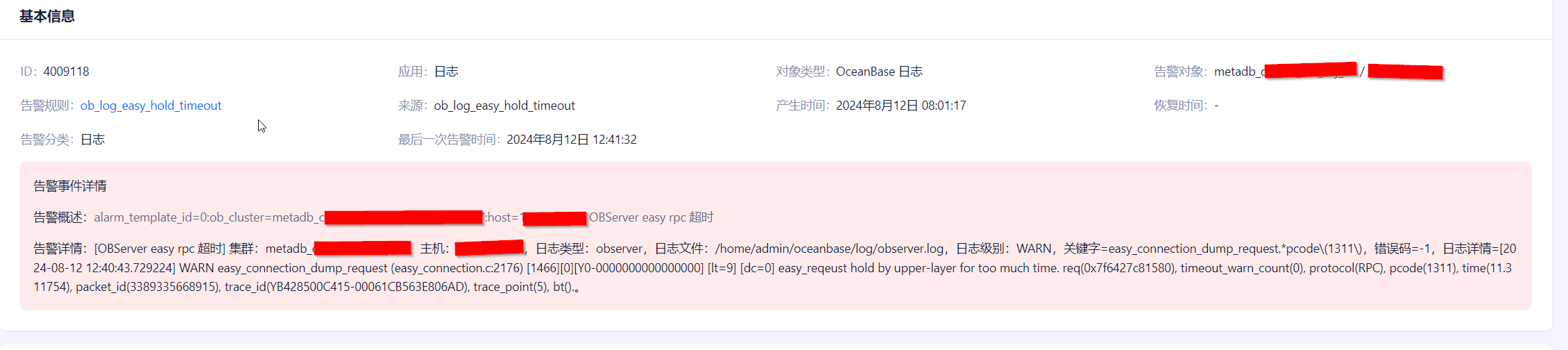Image resolution: width=1568 pixels, height=350 pixels.
Task: Select the alarm ID value 4009118
Action: (x=66, y=72)
